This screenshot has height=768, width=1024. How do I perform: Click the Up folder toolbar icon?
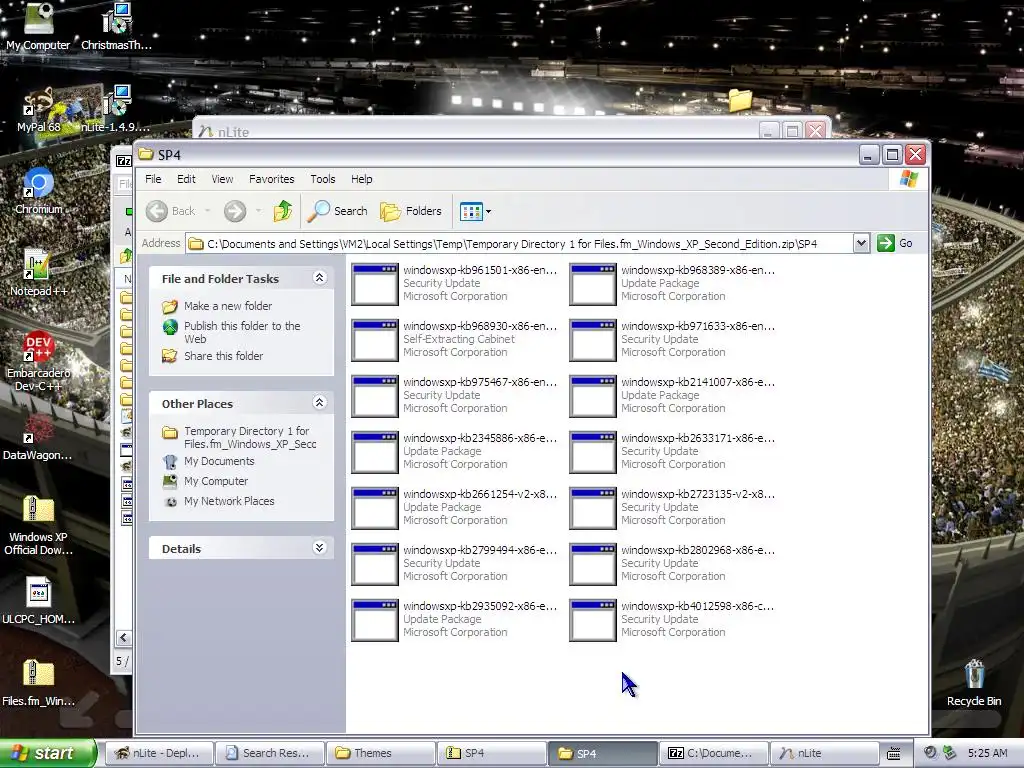pos(283,211)
